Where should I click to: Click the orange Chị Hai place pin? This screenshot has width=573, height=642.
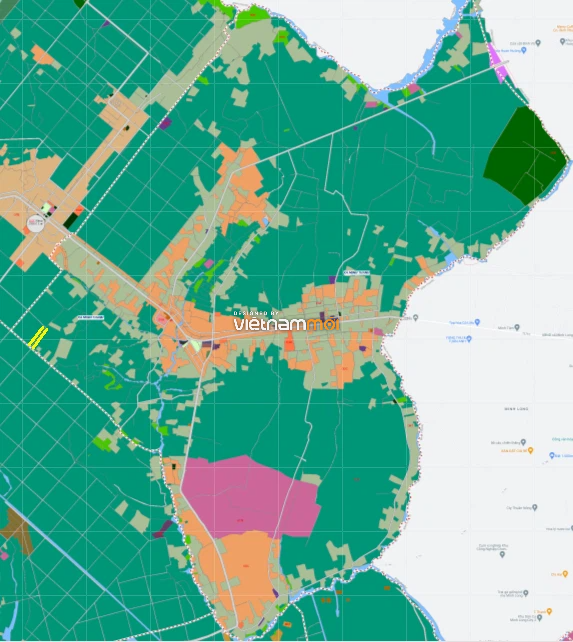pos(565,574)
